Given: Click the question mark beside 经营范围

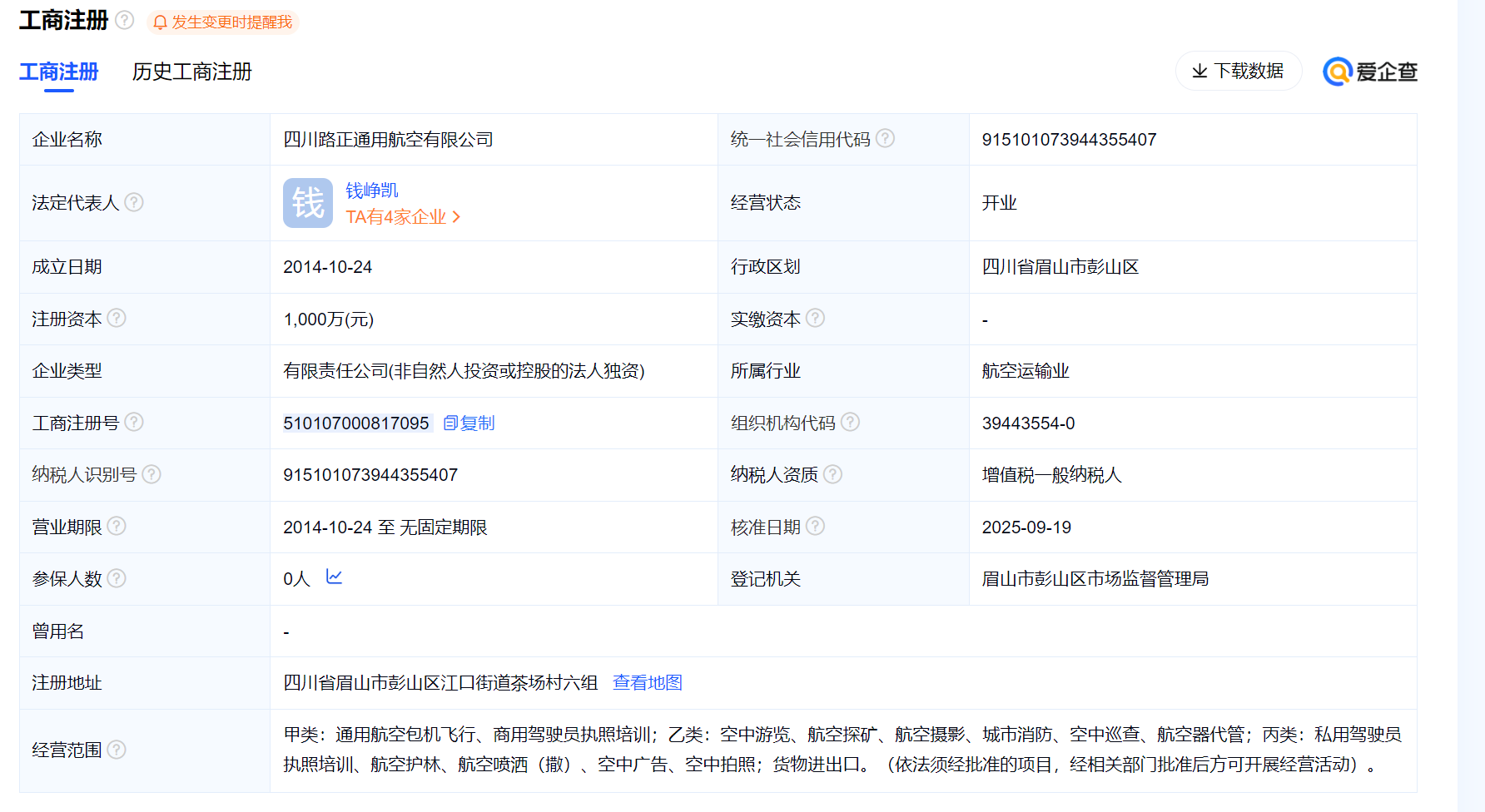Looking at the screenshot, I should pyautogui.click(x=117, y=750).
